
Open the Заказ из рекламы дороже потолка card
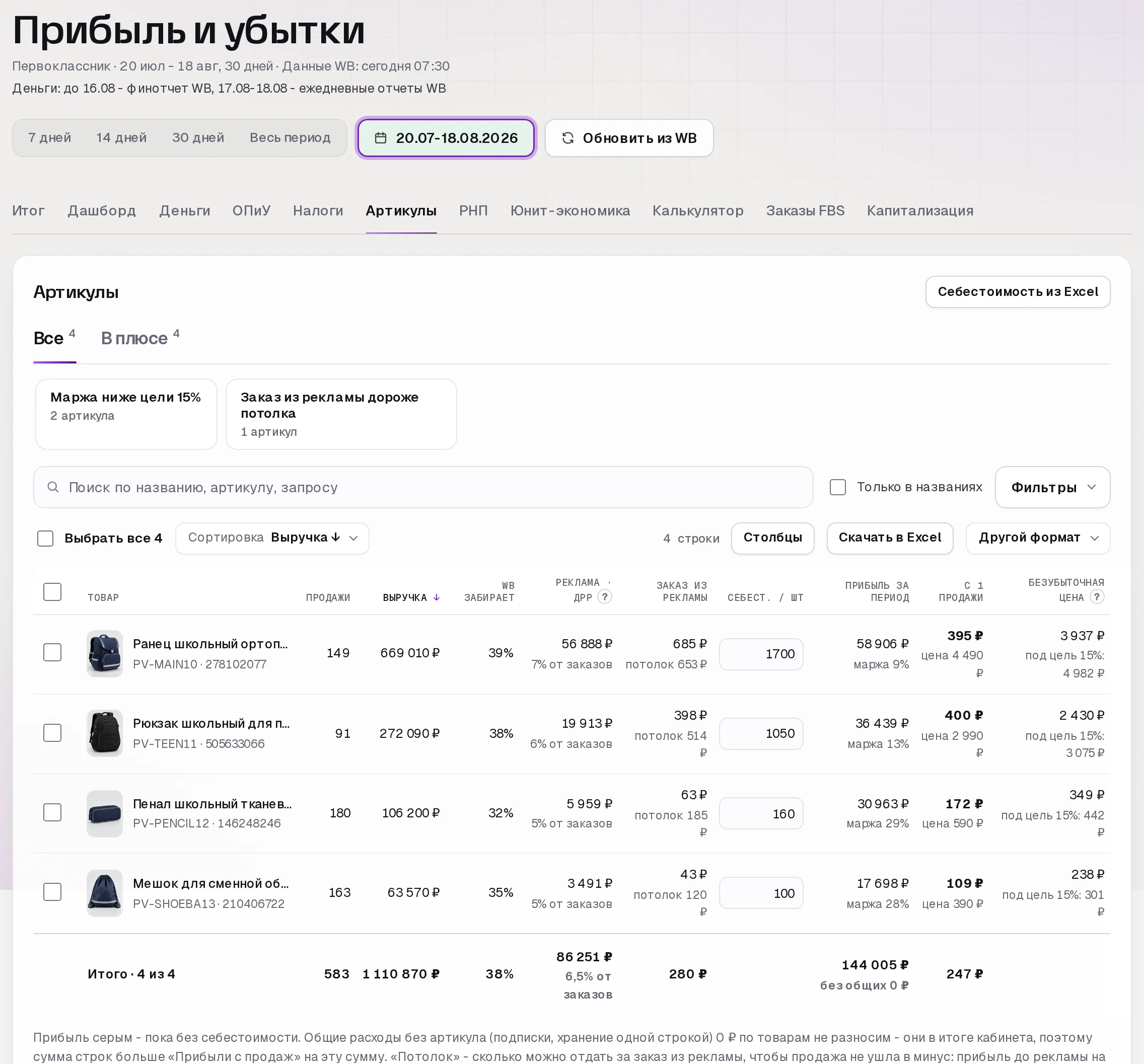click(341, 414)
